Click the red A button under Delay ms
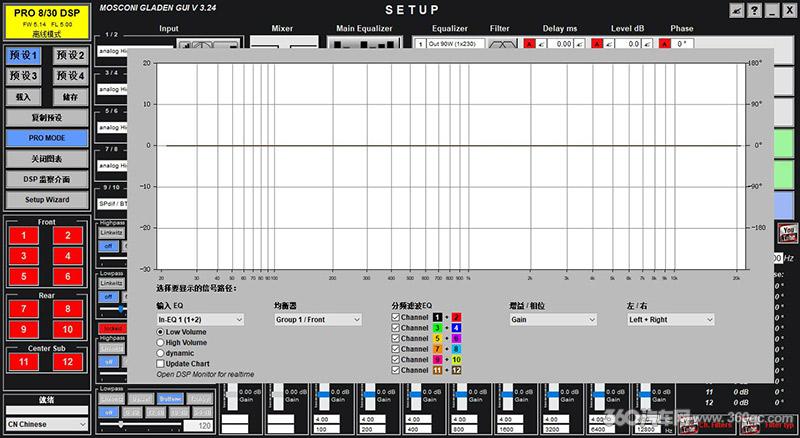This screenshot has width=800, height=438. point(529,44)
